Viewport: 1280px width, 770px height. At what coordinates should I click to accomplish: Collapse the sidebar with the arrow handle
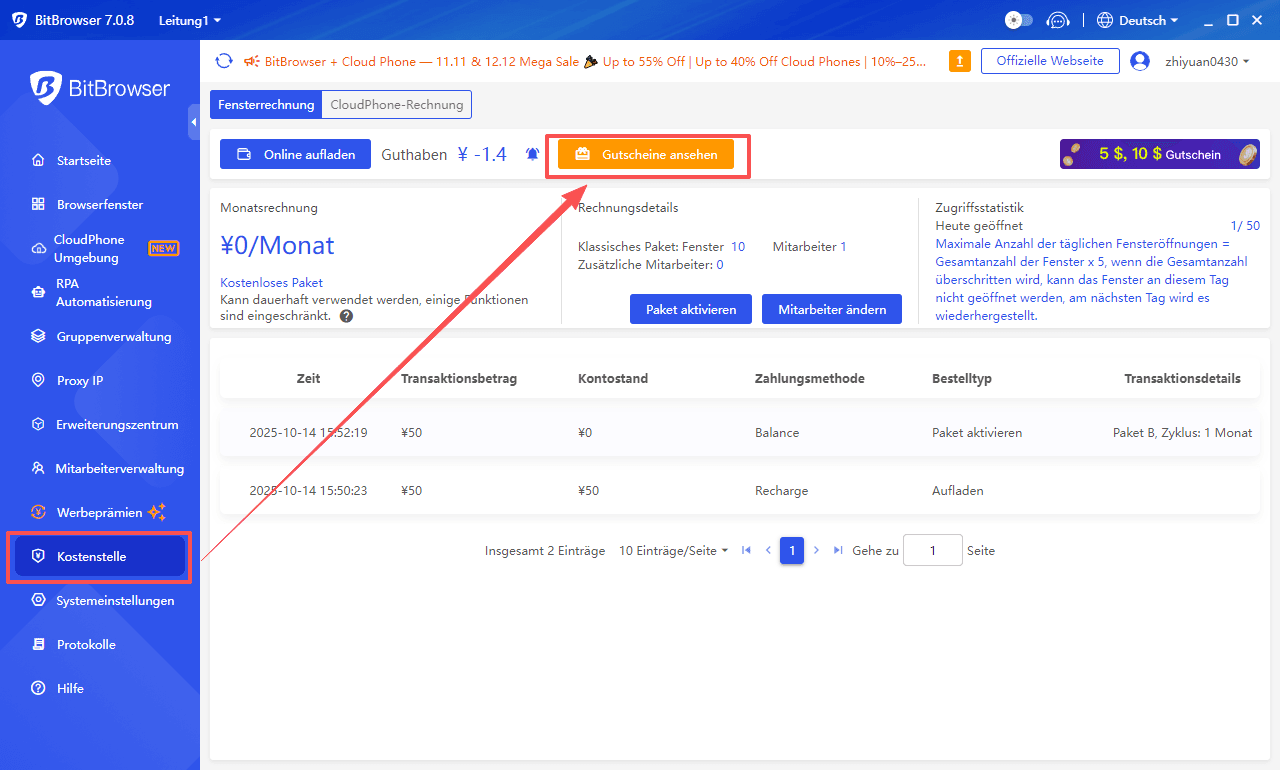[193, 121]
